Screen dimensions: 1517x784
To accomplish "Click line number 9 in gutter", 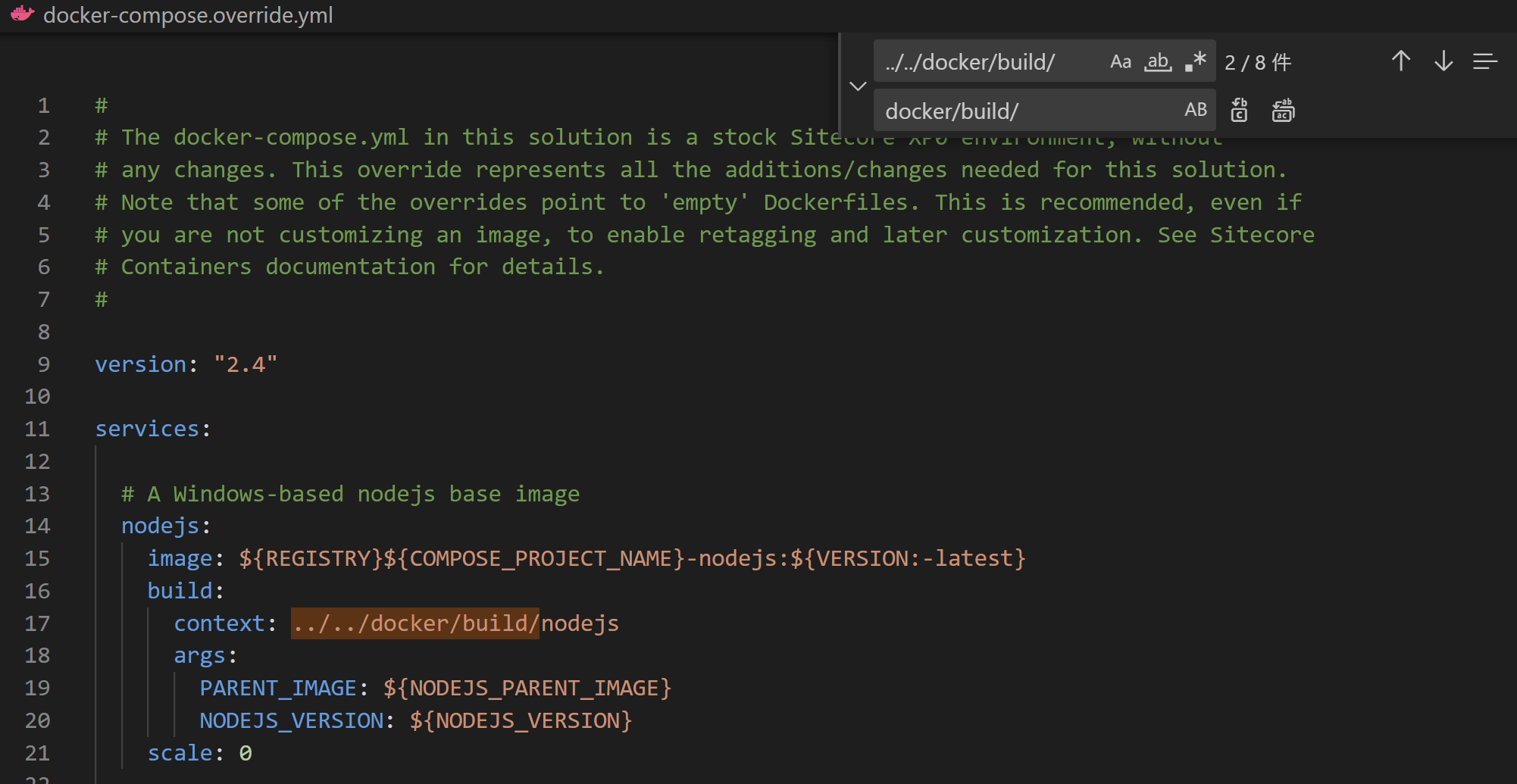I will coord(44,364).
